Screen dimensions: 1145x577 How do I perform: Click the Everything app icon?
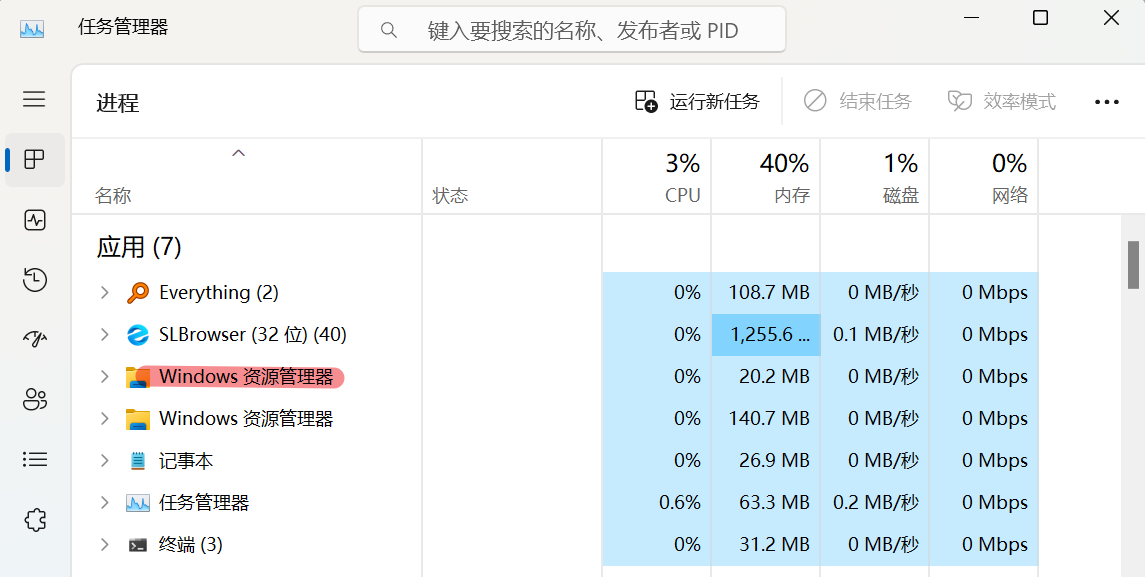(137, 293)
